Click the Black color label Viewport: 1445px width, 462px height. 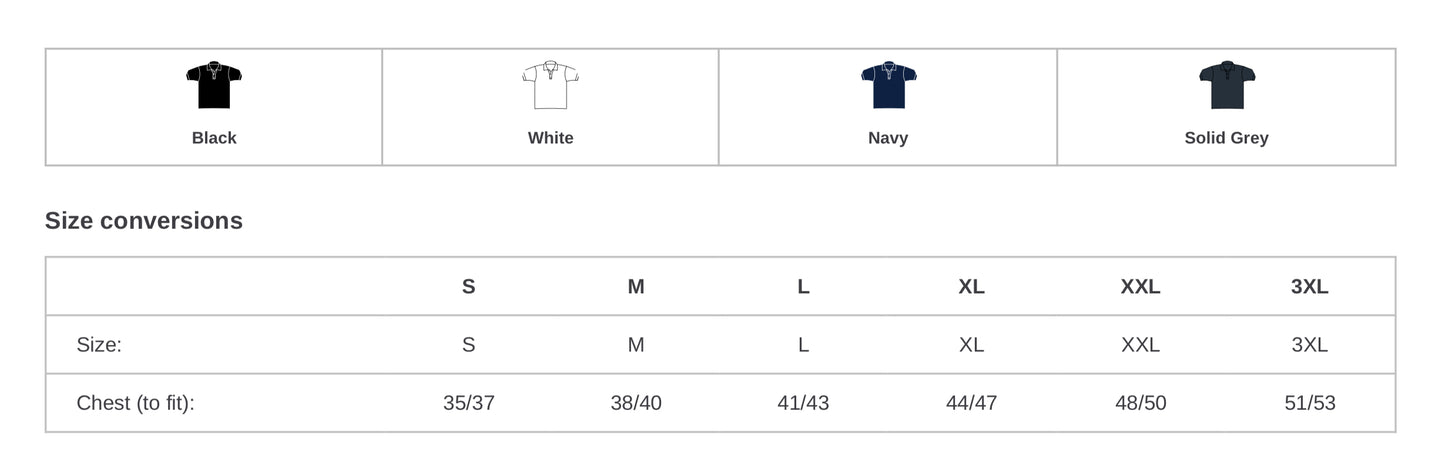214,138
